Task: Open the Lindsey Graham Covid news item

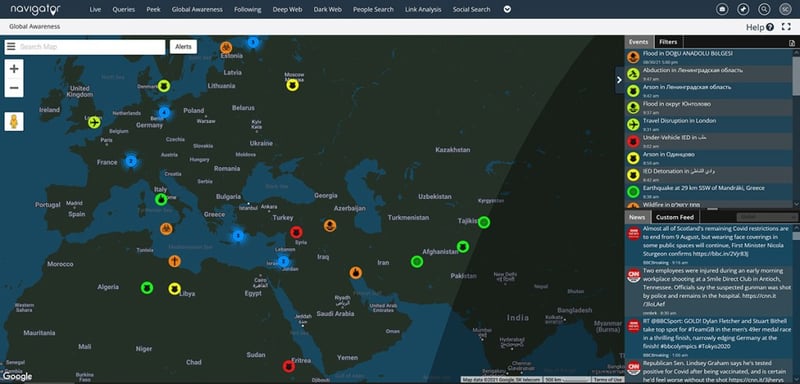Action: (x=709, y=372)
